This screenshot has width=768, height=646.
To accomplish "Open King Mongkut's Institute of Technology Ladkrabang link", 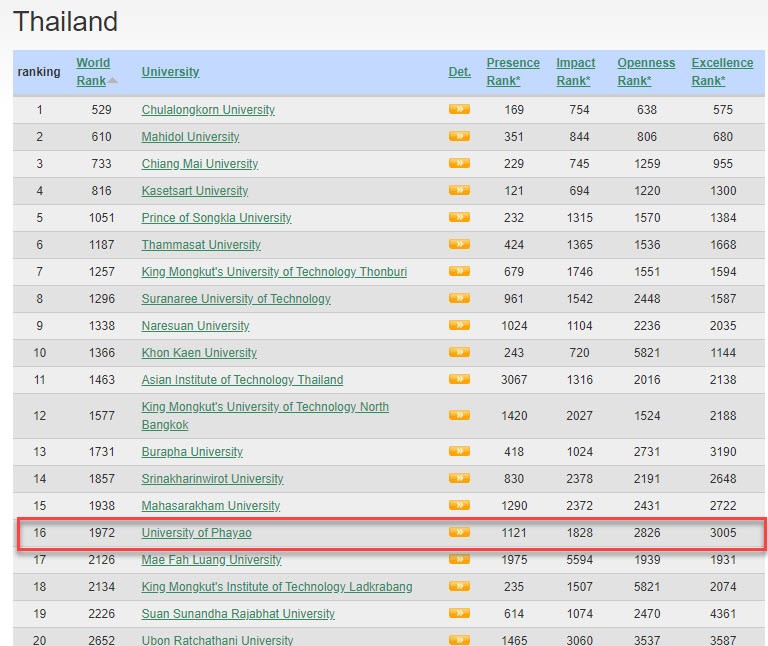I will pos(277,586).
